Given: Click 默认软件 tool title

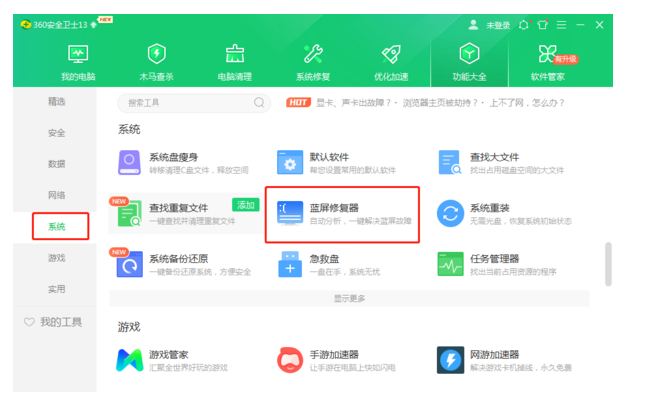Looking at the screenshot, I should click(329, 157).
